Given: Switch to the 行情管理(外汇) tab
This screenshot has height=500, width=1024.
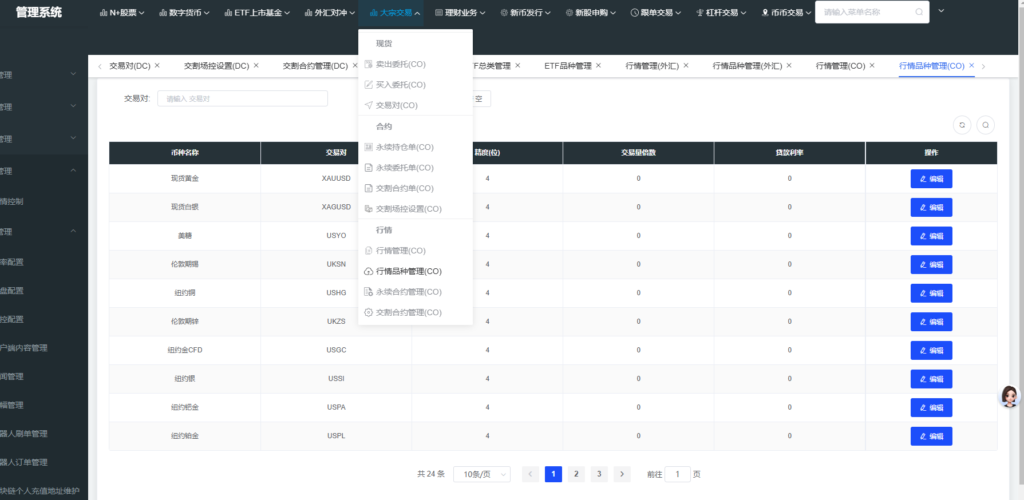Looking at the screenshot, I should coord(652,65).
